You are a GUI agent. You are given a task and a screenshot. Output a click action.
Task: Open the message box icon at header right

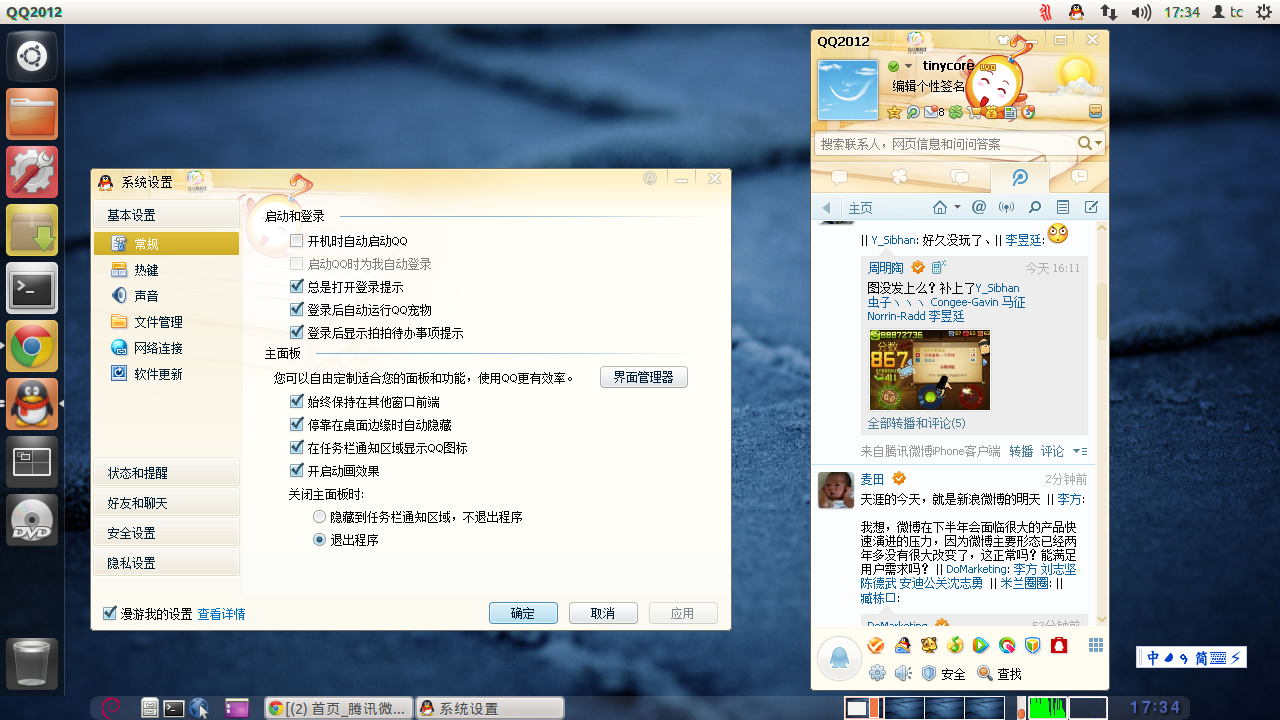pyautogui.click(x=1095, y=111)
